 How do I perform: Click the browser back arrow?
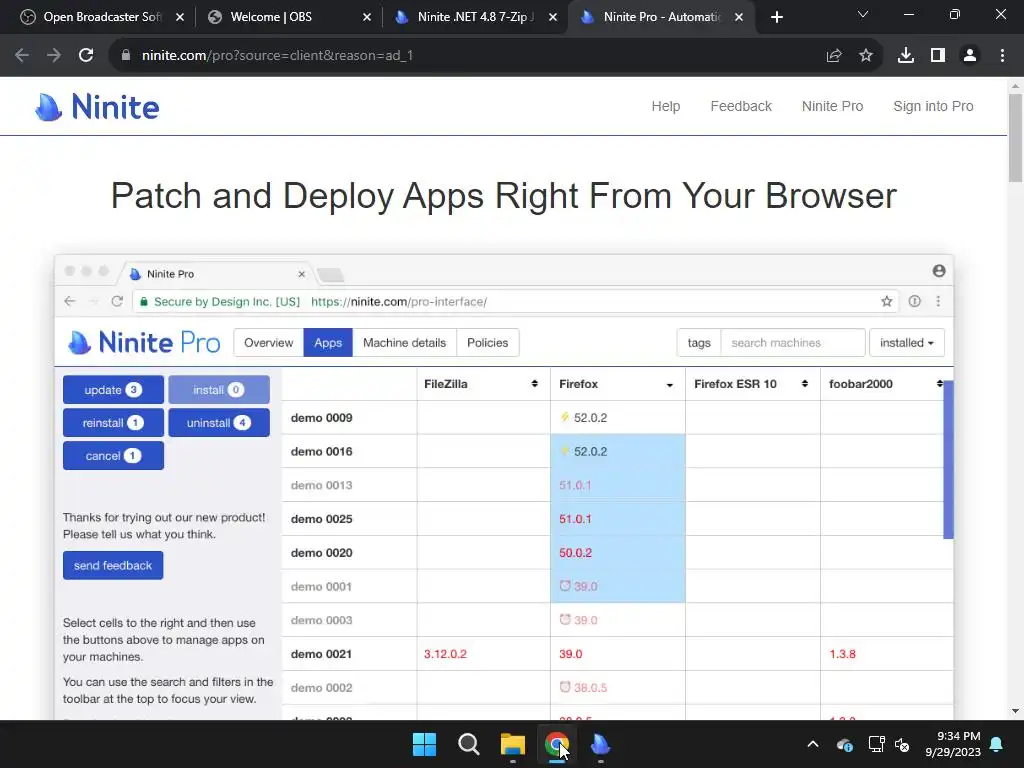[x=22, y=56]
